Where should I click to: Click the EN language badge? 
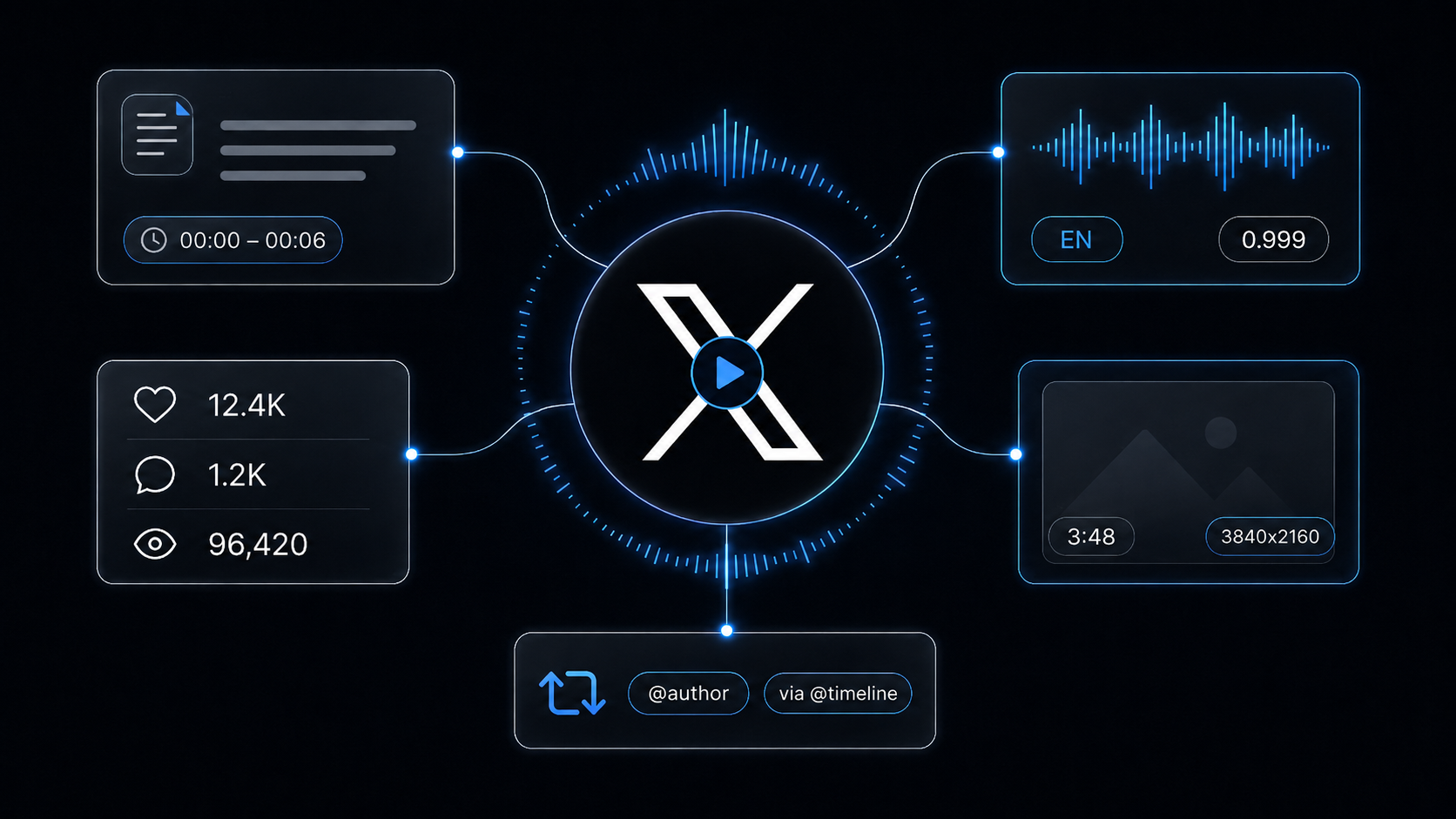1077,239
